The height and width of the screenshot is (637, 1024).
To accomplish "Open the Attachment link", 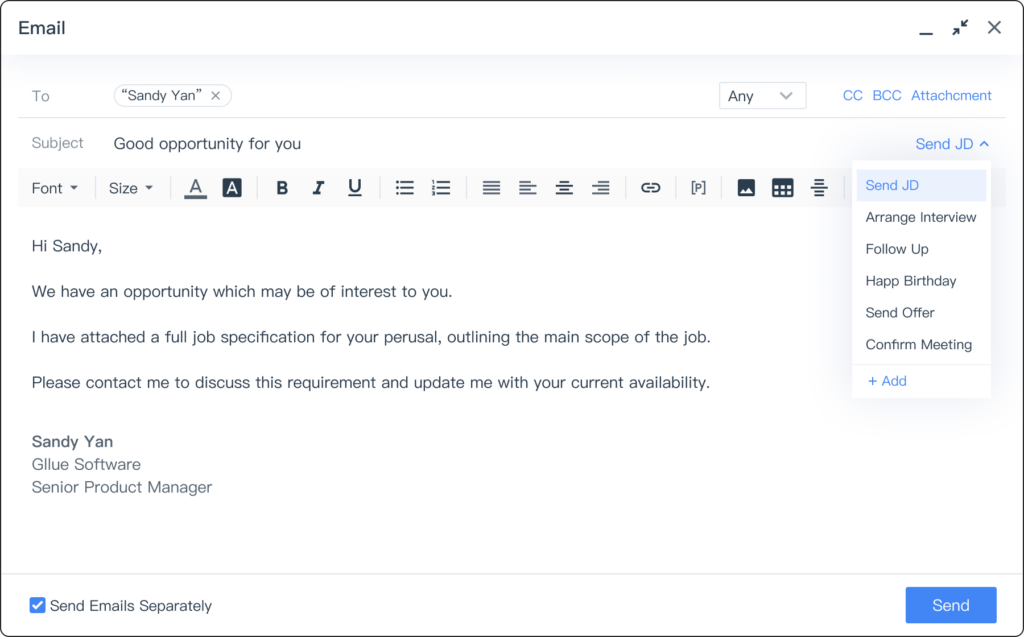I will pyautogui.click(x=951, y=95).
